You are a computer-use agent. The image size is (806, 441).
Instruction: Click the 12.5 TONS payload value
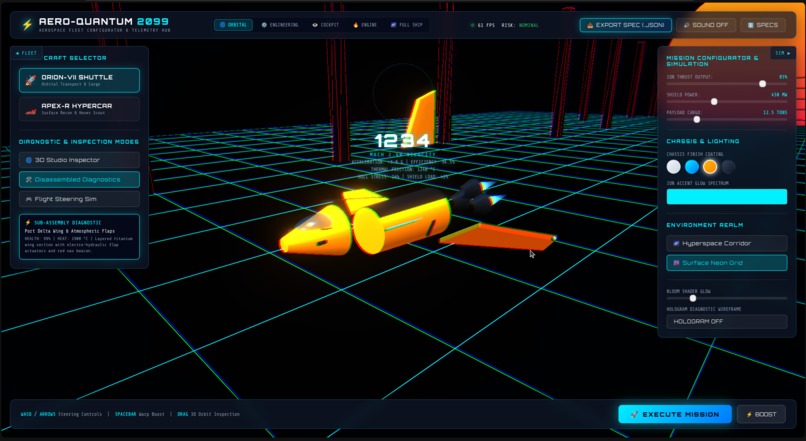pos(775,112)
